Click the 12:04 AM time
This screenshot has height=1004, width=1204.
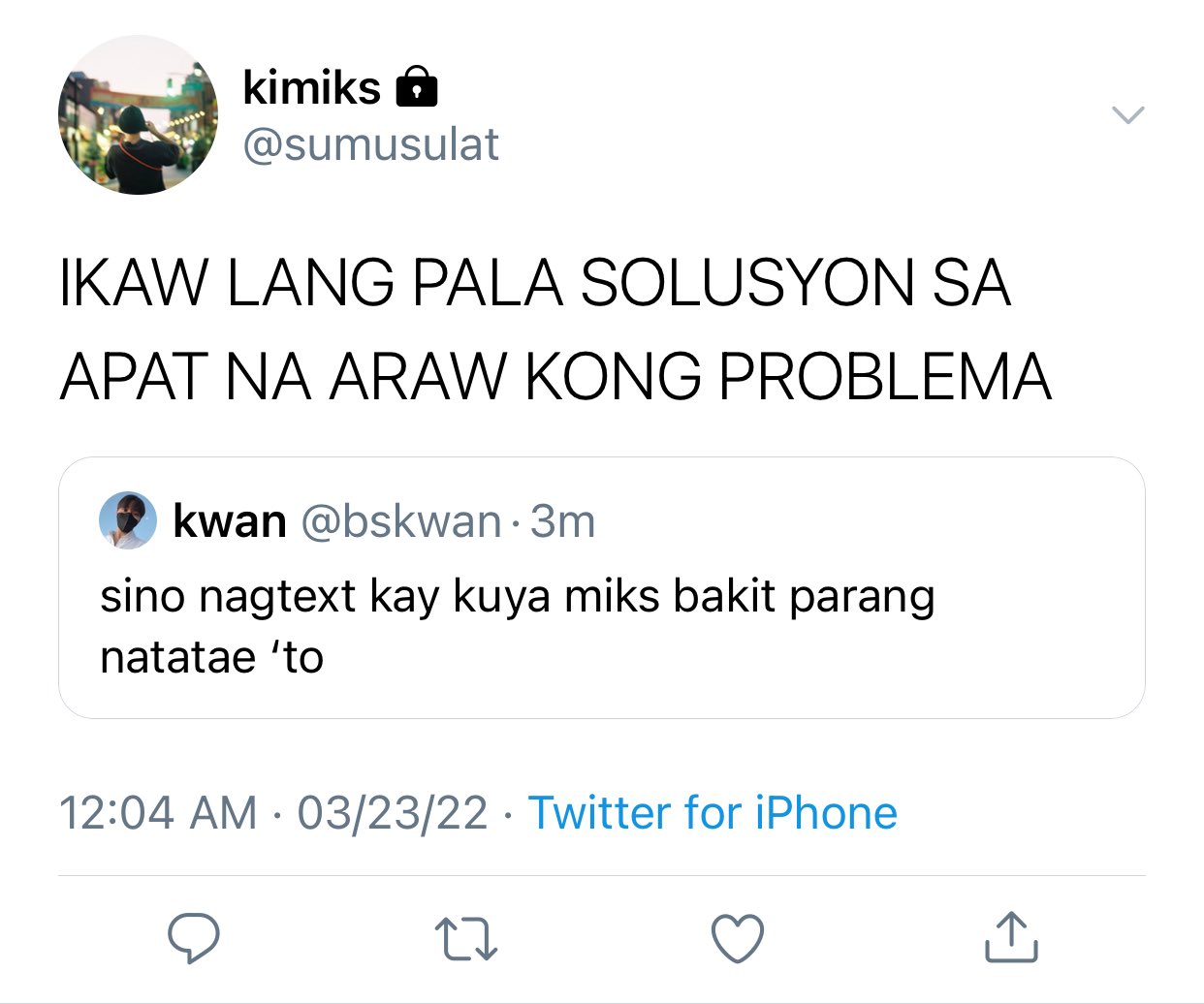click(x=158, y=812)
